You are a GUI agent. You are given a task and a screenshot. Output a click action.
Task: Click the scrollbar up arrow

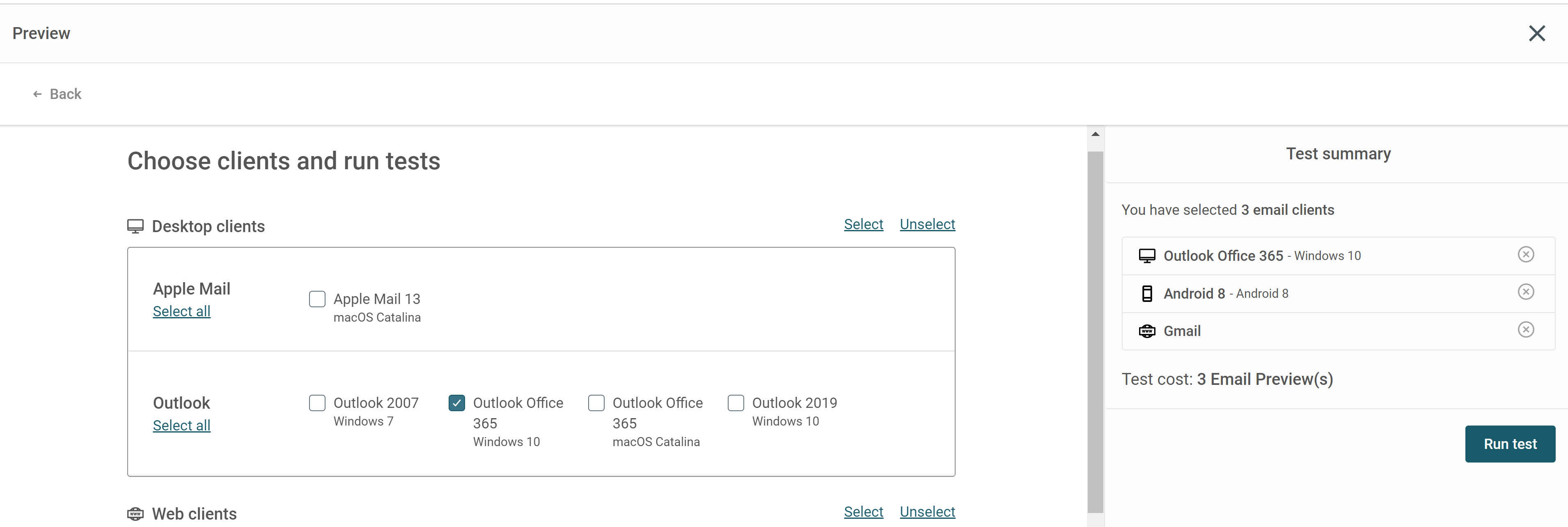click(x=1095, y=134)
